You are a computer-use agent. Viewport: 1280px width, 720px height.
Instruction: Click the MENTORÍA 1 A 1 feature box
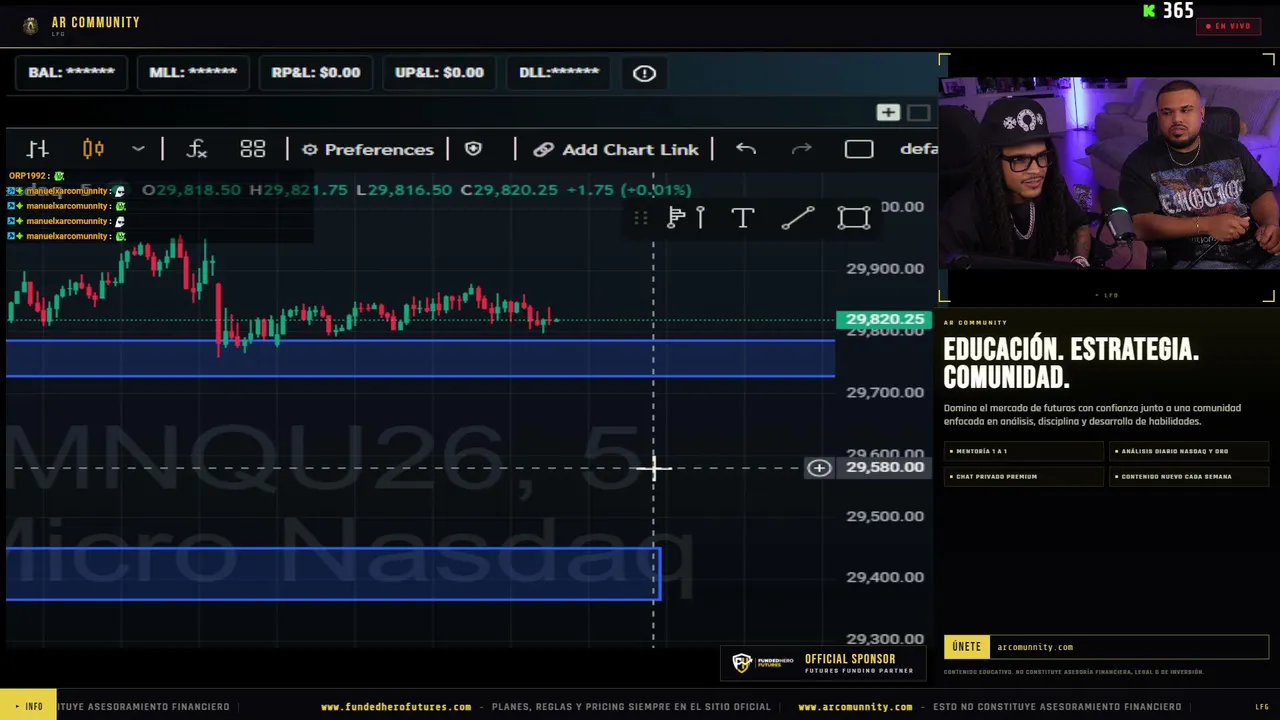click(x=1023, y=451)
